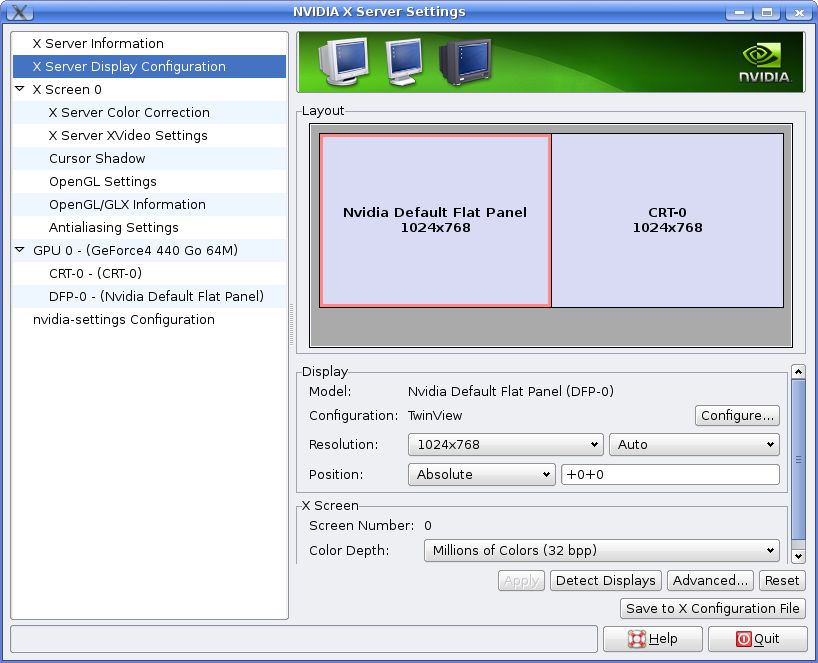Open X Server Color Correction
Viewport: 818px width, 663px height.
[x=149, y=112]
